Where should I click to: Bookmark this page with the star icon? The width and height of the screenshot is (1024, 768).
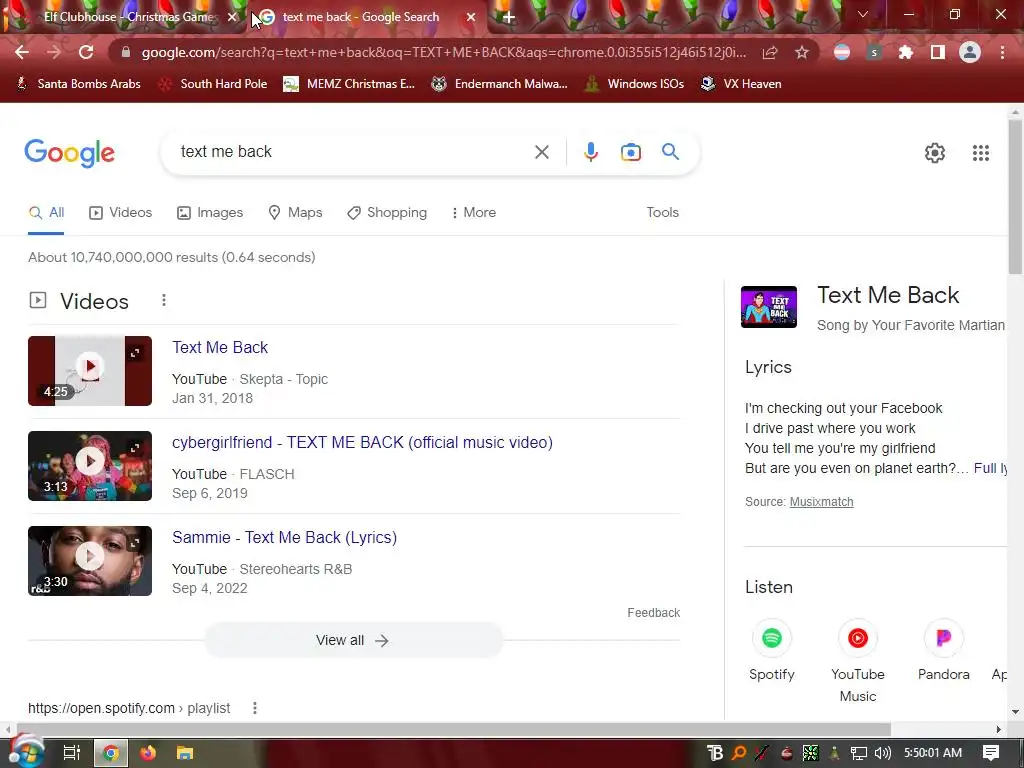pyautogui.click(x=802, y=52)
